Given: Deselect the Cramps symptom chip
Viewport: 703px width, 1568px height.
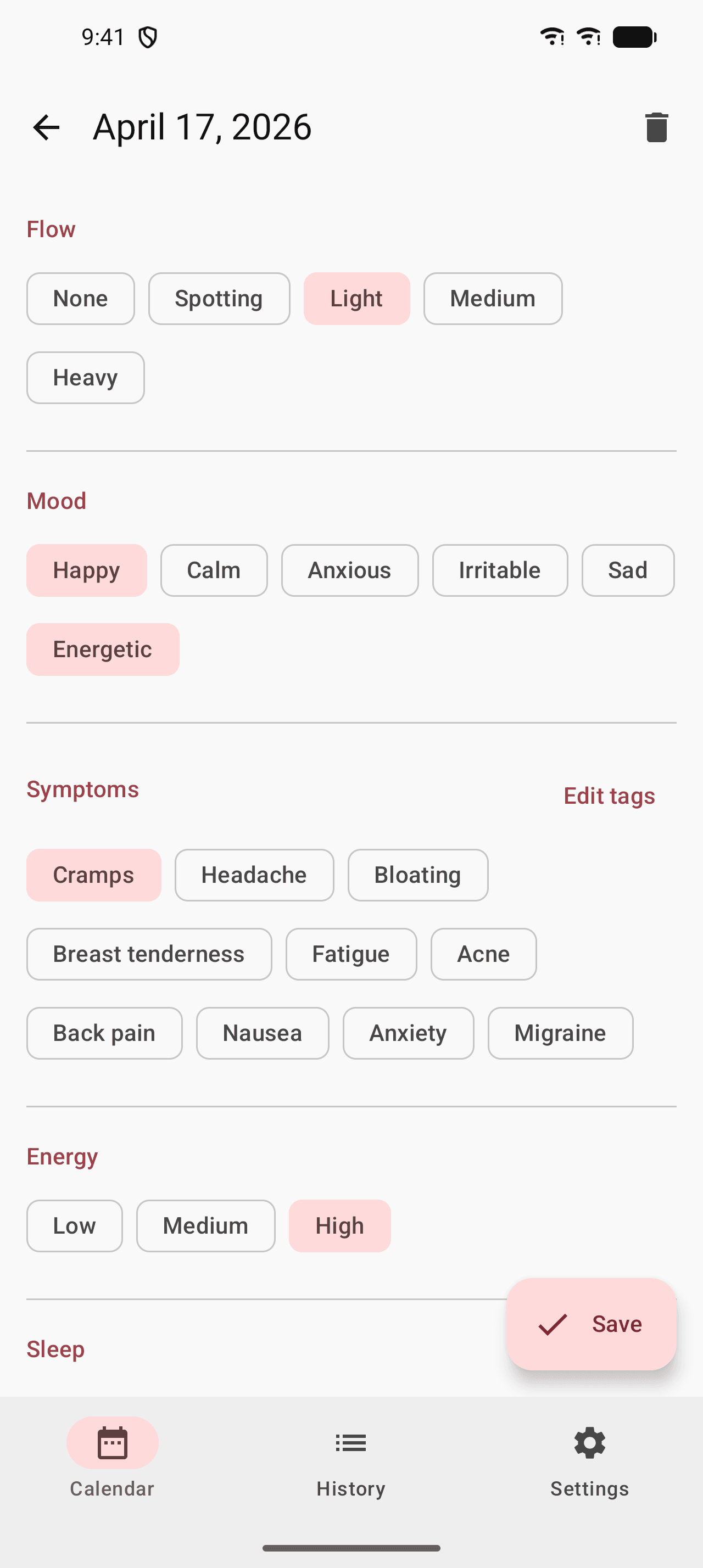Looking at the screenshot, I should coord(94,875).
